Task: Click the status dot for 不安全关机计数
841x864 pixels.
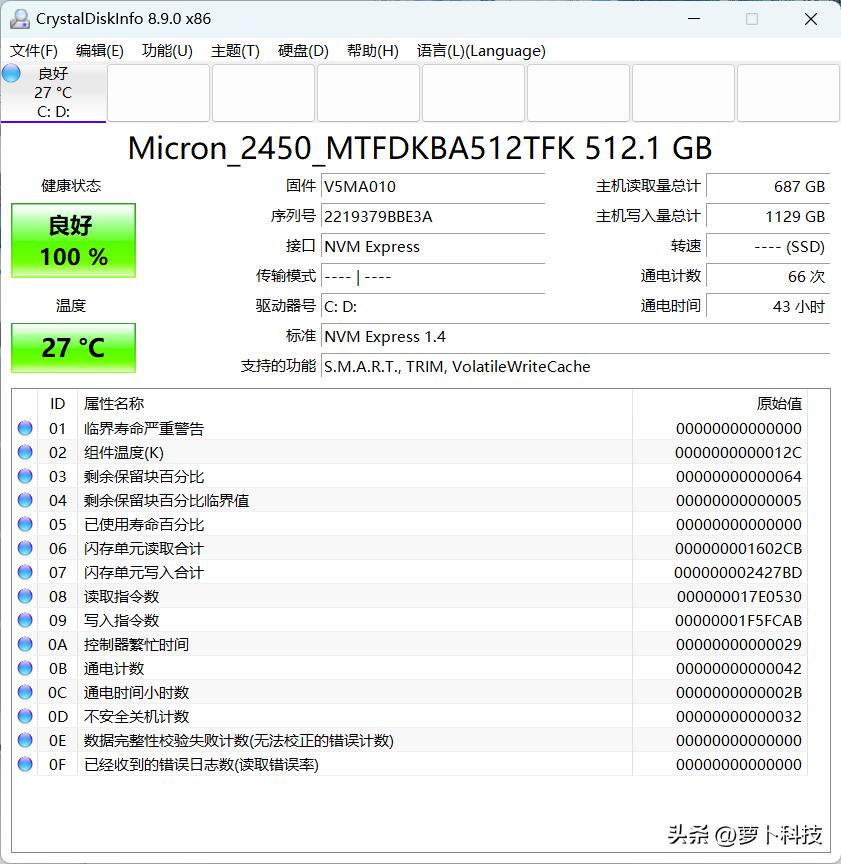Action: pyautogui.click(x=27, y=716)
